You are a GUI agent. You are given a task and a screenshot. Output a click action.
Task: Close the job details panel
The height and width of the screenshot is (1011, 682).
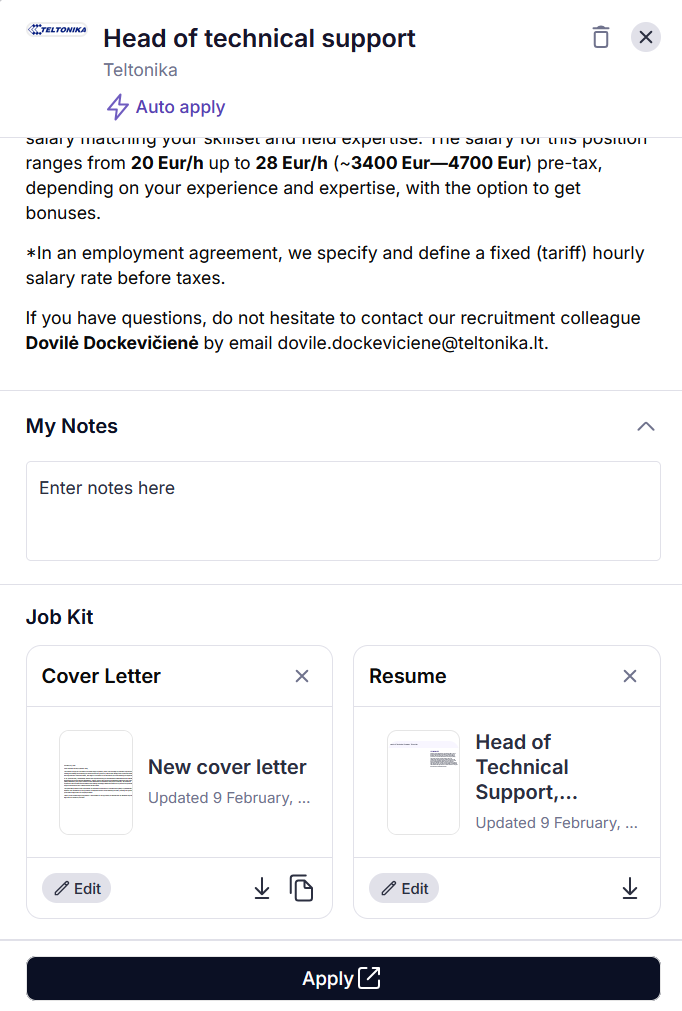tap(646, 37)
